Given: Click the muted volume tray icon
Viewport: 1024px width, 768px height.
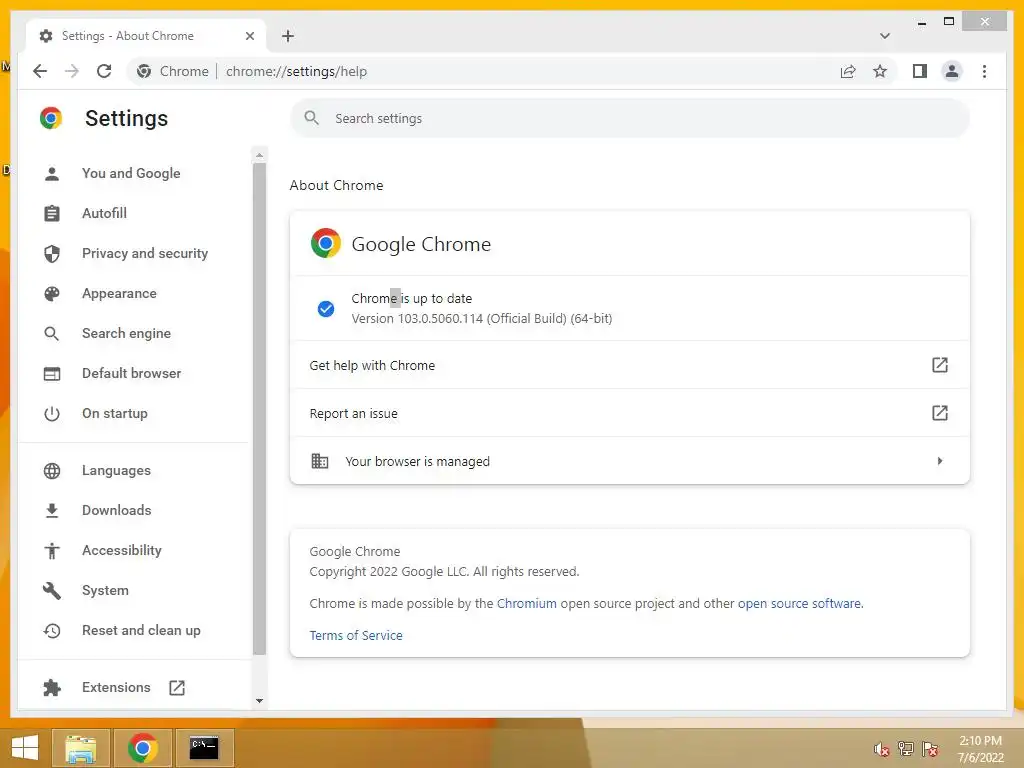Looking at the screenshot, I should [882, 749].
